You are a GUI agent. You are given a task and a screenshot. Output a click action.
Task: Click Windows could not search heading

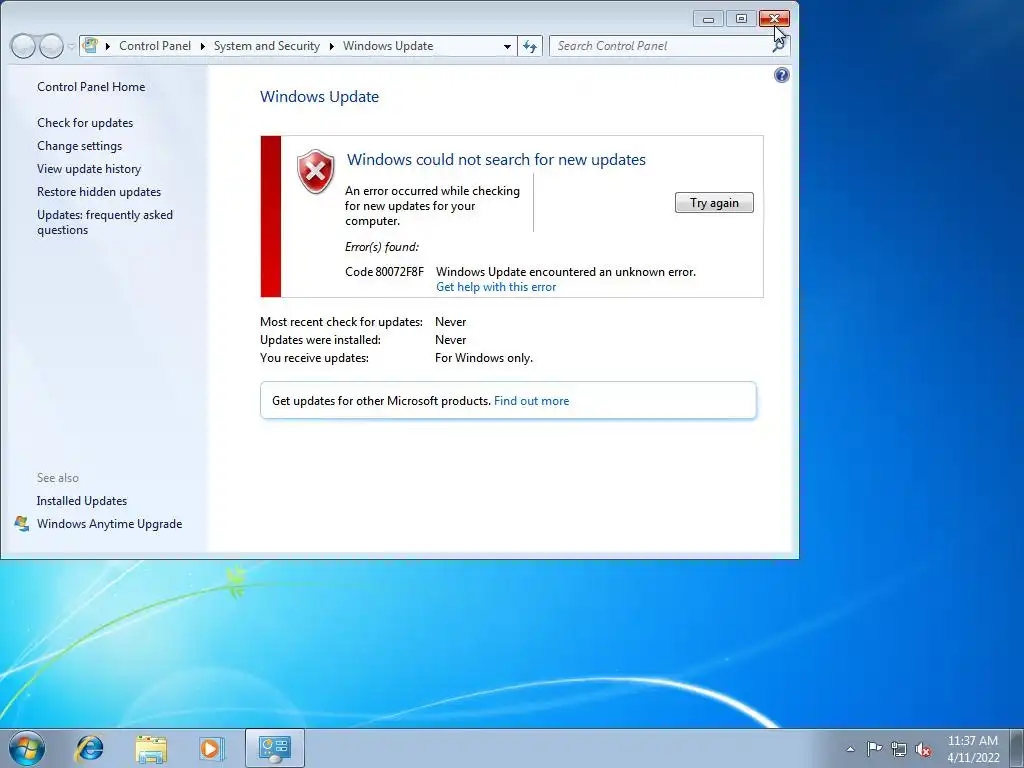click(x=496, y=159)
